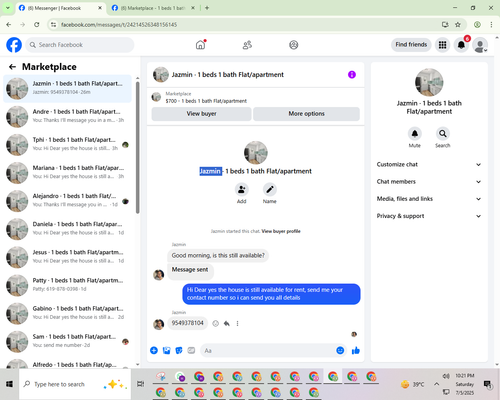The image size is (500, 400).
Task: Click the Name pencil icon
Action: click(270, 190)
